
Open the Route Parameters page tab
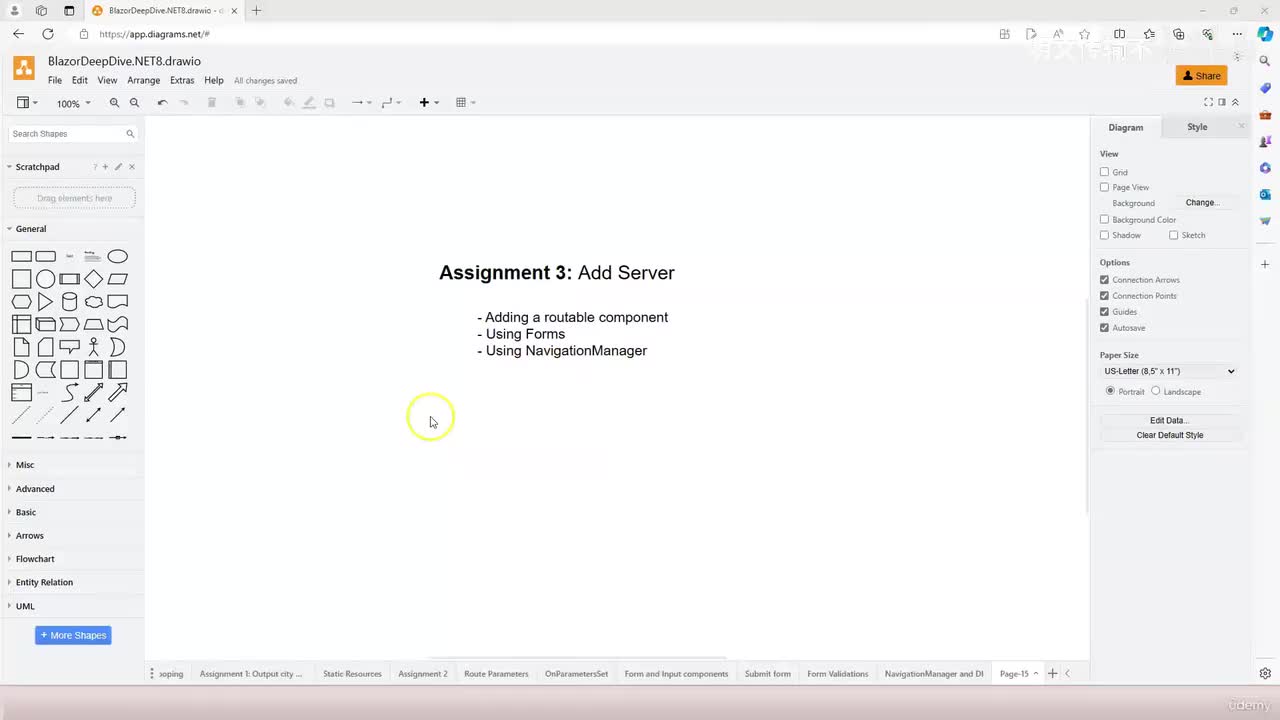click(496, 674)
